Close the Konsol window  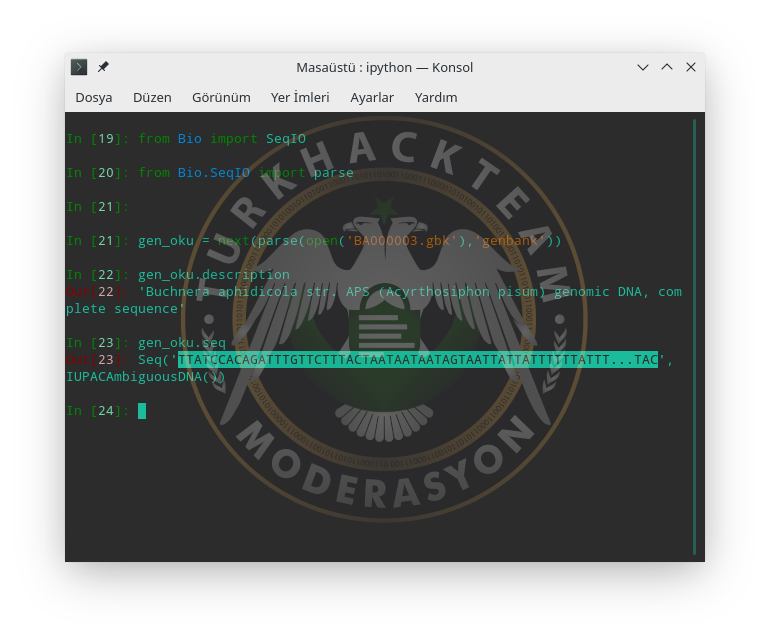click(691, 67)
